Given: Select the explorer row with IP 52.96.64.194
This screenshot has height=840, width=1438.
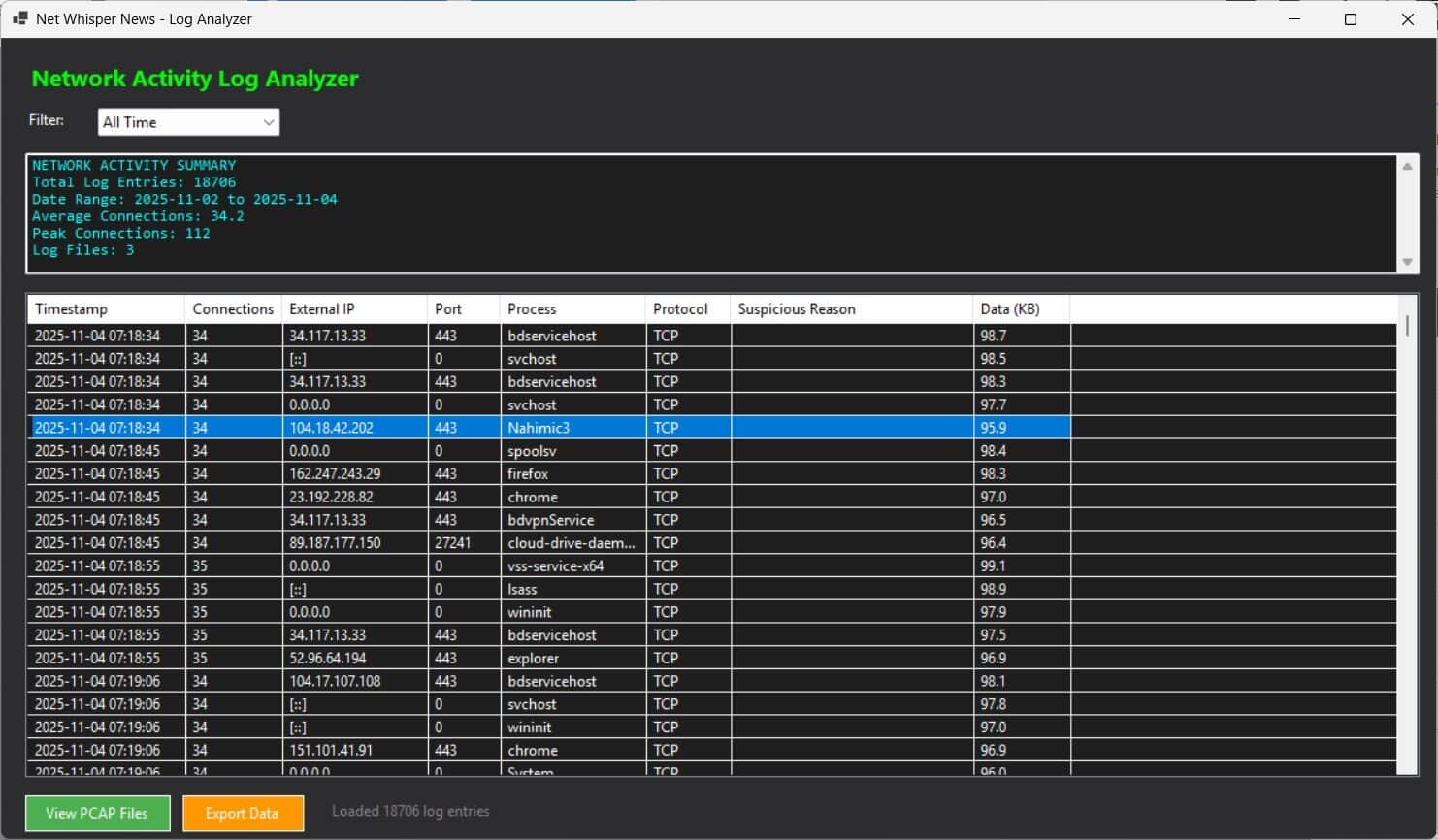Looking at the screenshot, I should pos(533,658).
